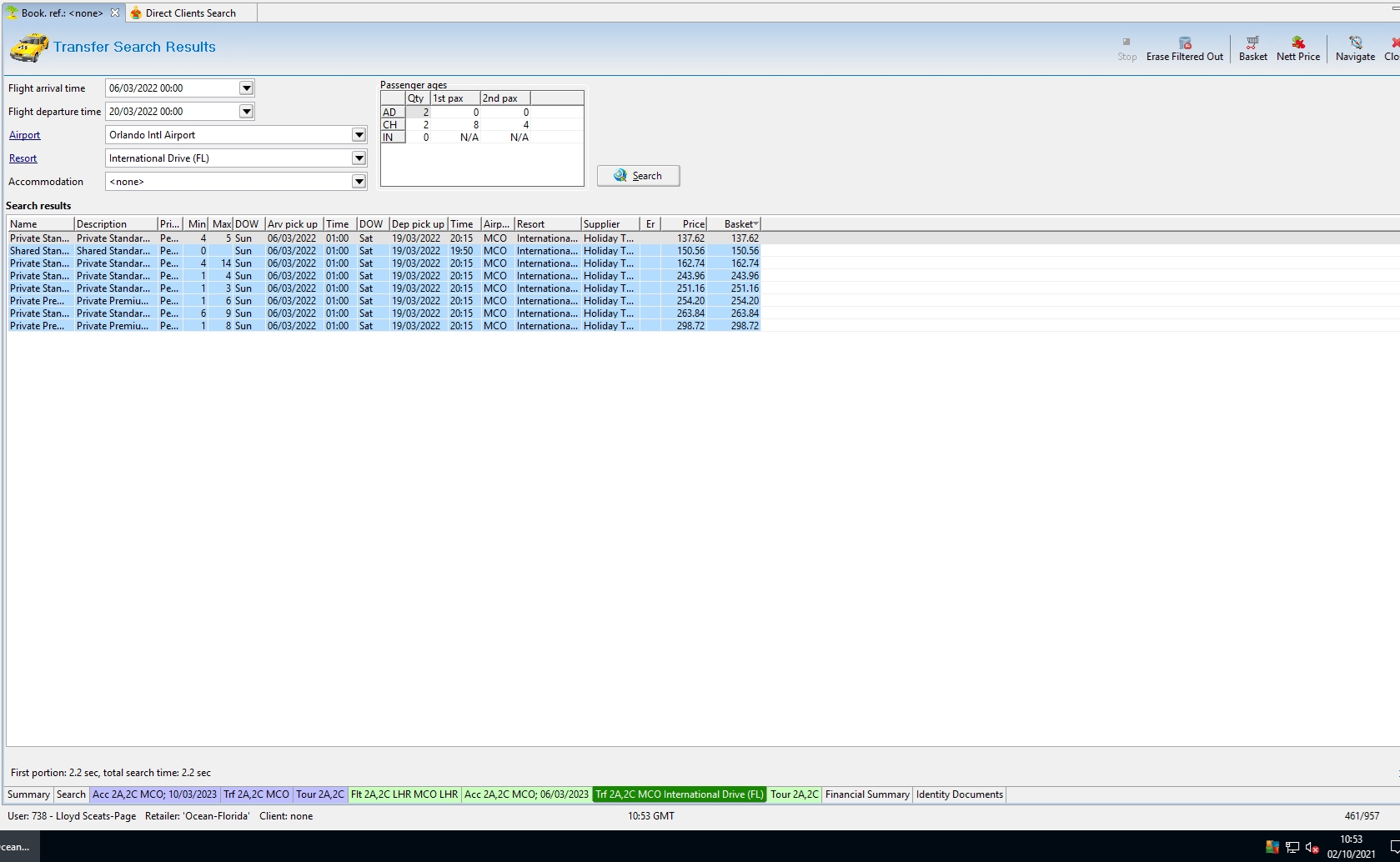
Task: Sort results by Resort column header
Action: pos(548,224)
